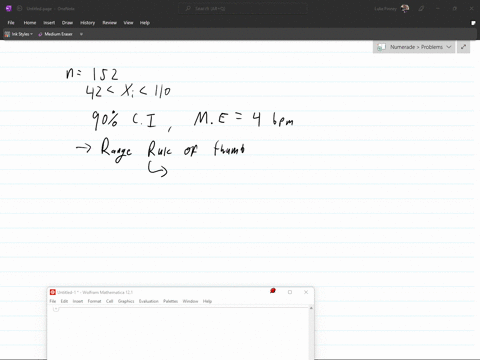
Task: Click the notebook icon beside Numerade
Action: click(381, 47)
